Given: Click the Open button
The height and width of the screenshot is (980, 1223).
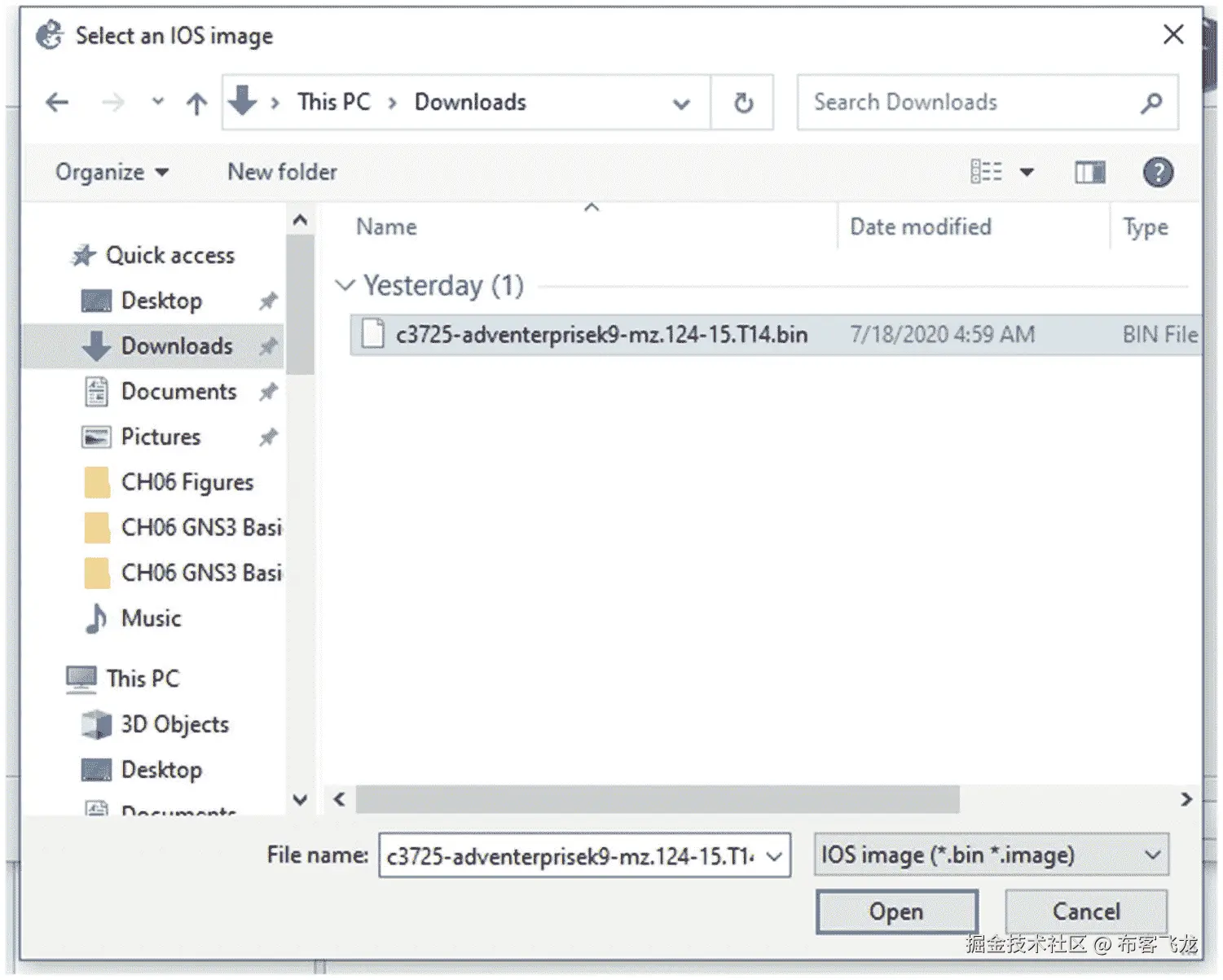Looking at the screenshot, I should point(896,912).
